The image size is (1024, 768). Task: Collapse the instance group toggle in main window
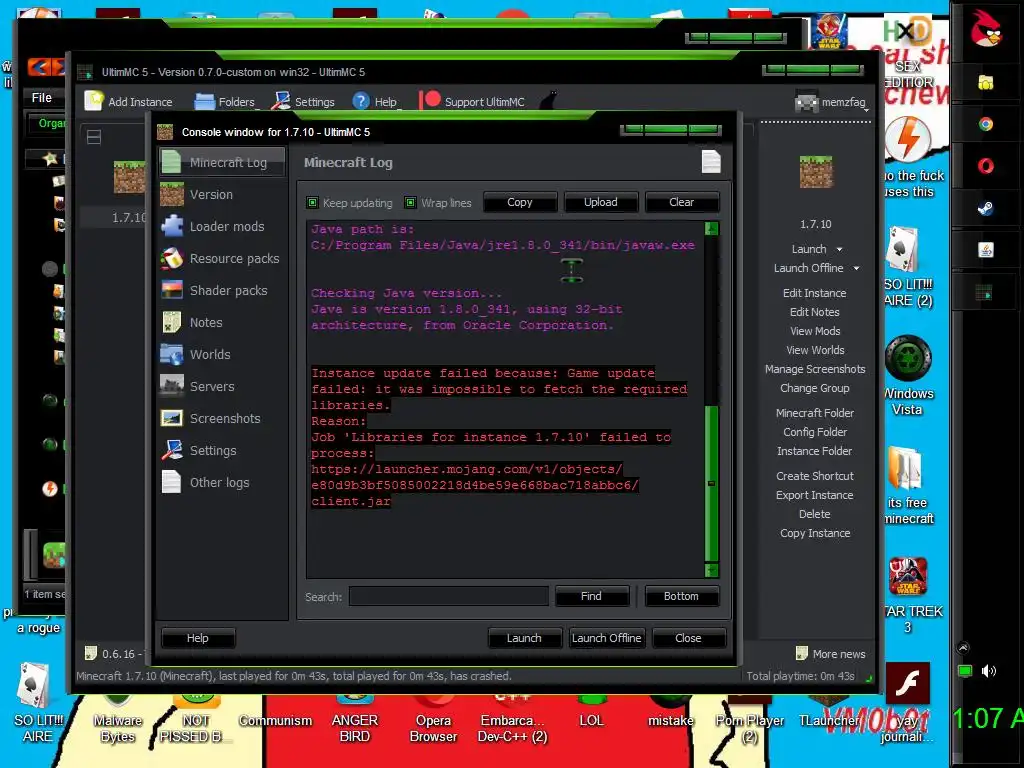94,137
